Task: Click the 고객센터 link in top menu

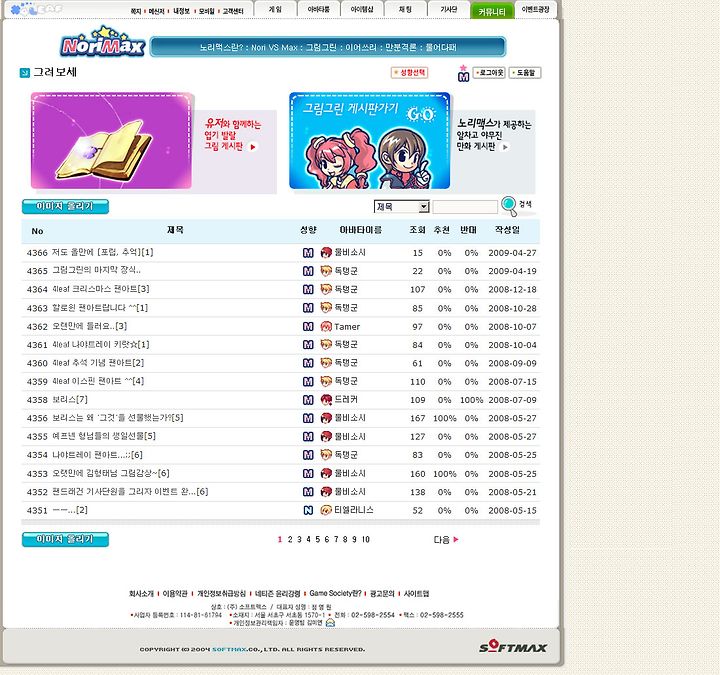Action: [233, 11]
